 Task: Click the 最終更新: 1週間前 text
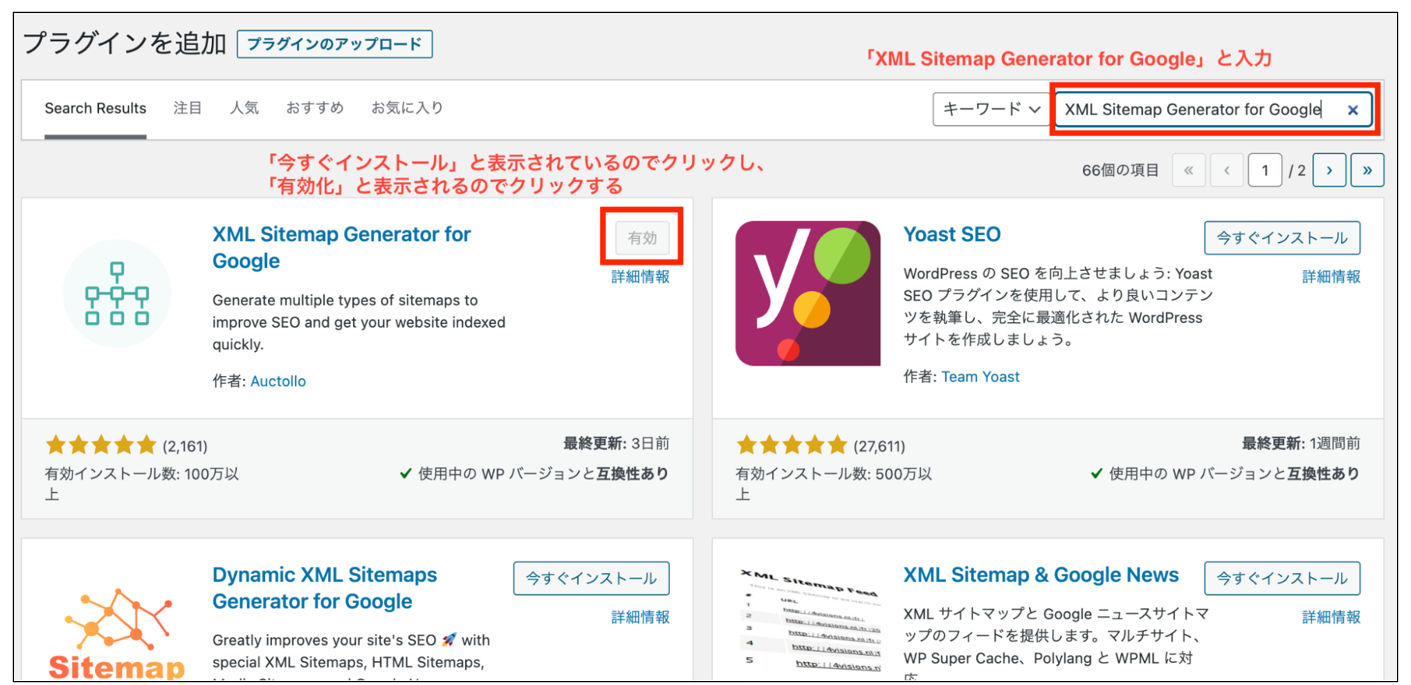(1301, 443)
